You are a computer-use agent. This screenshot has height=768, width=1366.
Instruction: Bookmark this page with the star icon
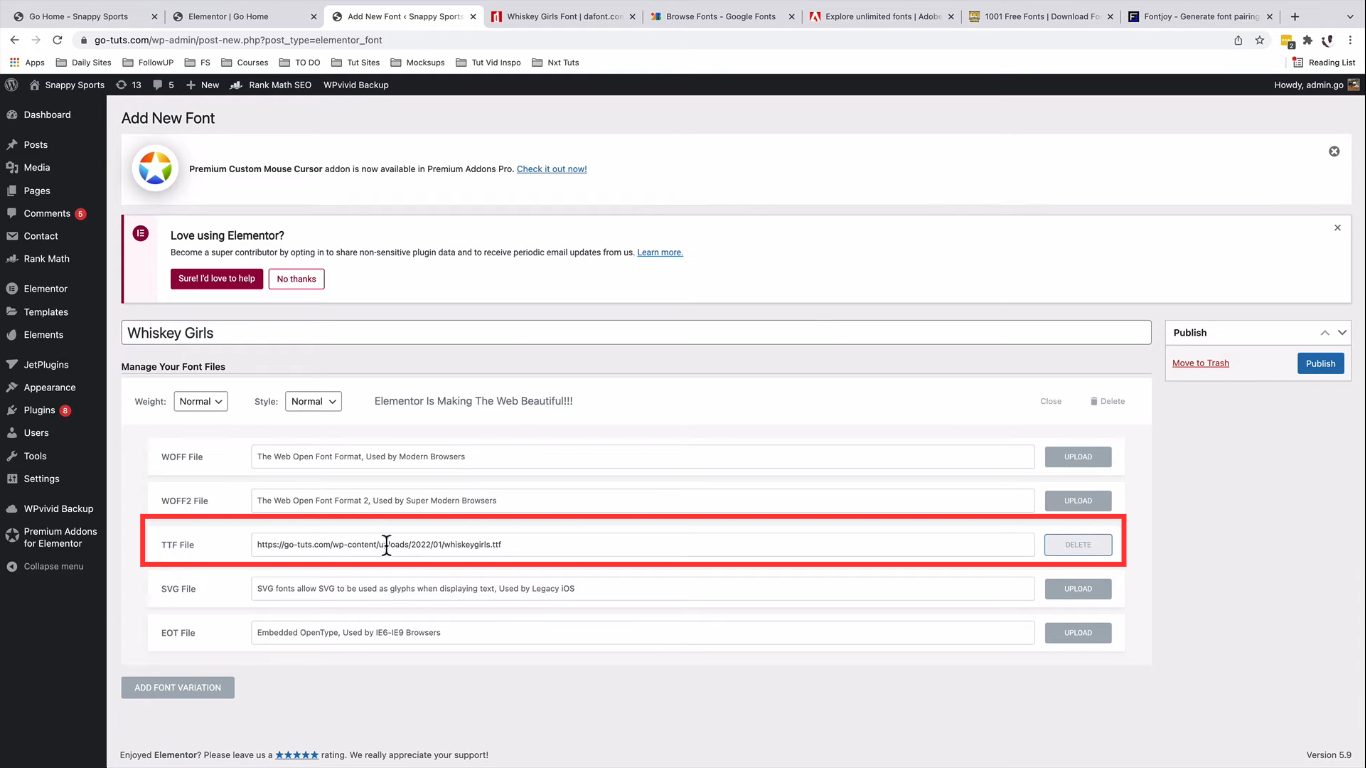(x=1260, y=40)
